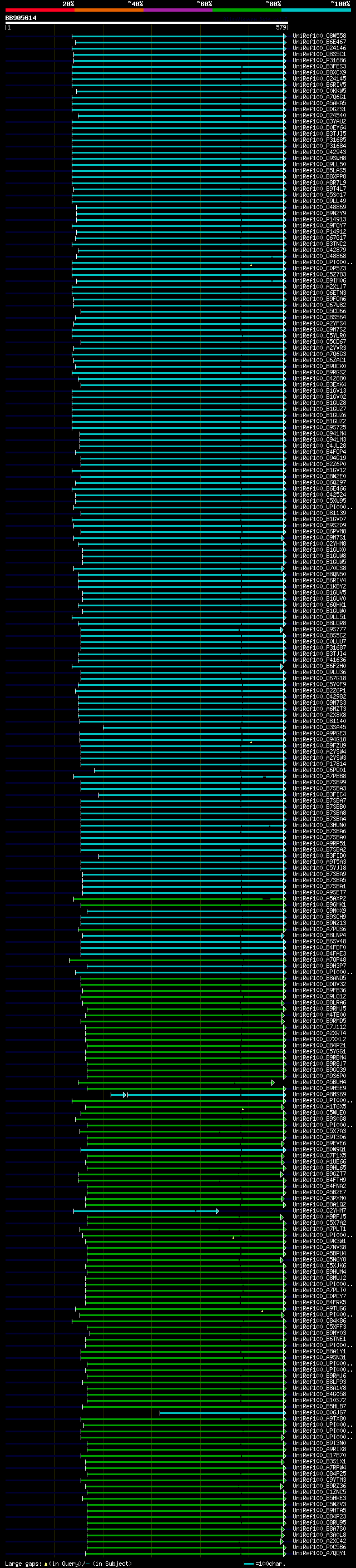Select hit label UniRef100_A5AKA5
The height and width of the screenshot is (1568, 356).
[319, 103]
